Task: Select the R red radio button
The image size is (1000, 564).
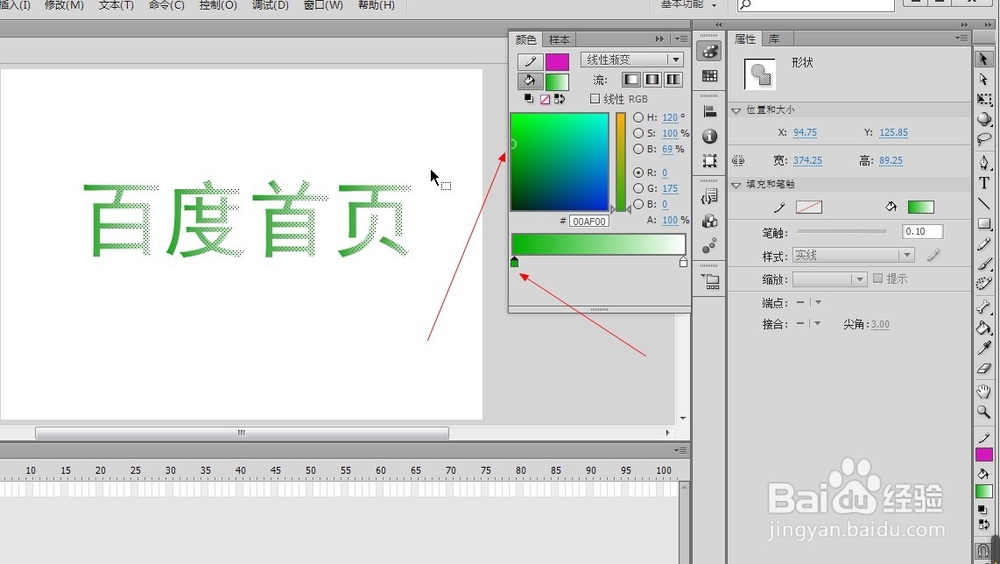Action: [x=638, y=172]
